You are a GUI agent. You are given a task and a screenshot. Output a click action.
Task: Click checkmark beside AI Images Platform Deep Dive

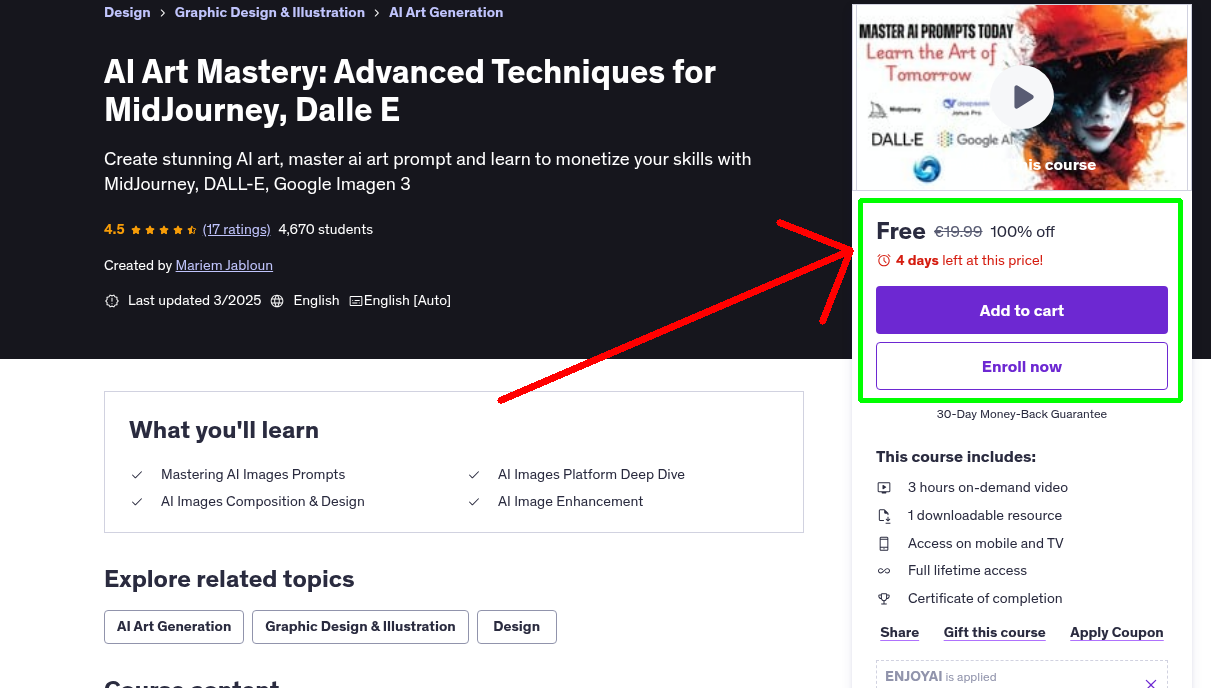(474, 475)
